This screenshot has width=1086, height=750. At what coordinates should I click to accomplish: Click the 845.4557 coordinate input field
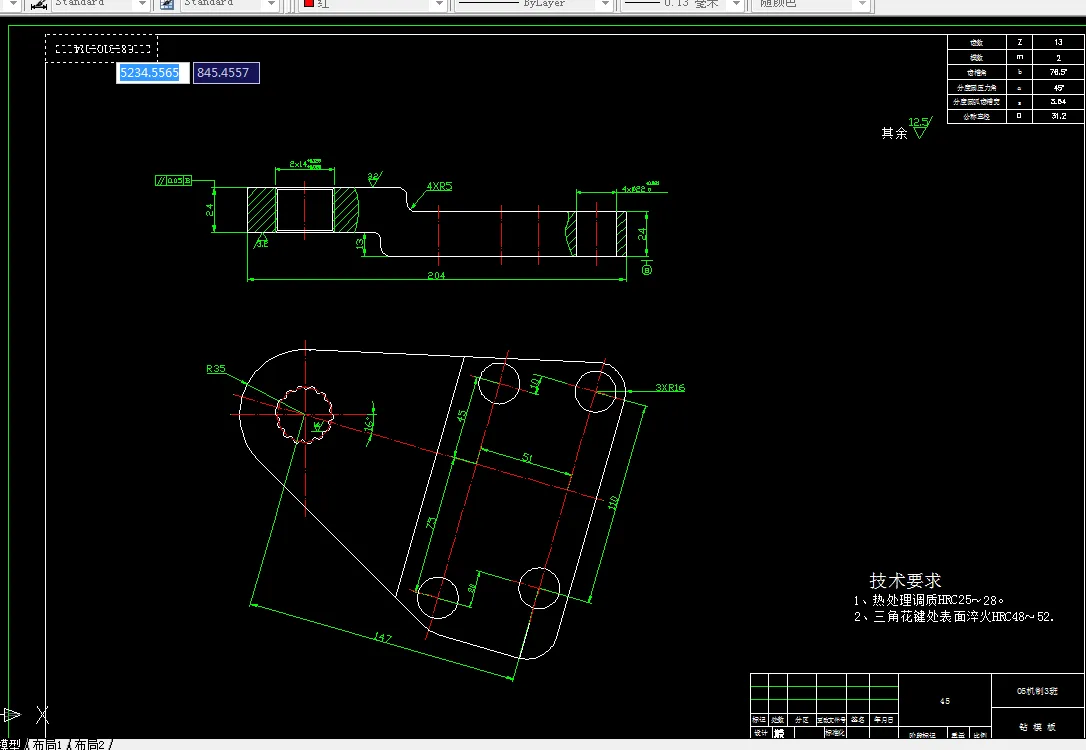click(226, 73)
